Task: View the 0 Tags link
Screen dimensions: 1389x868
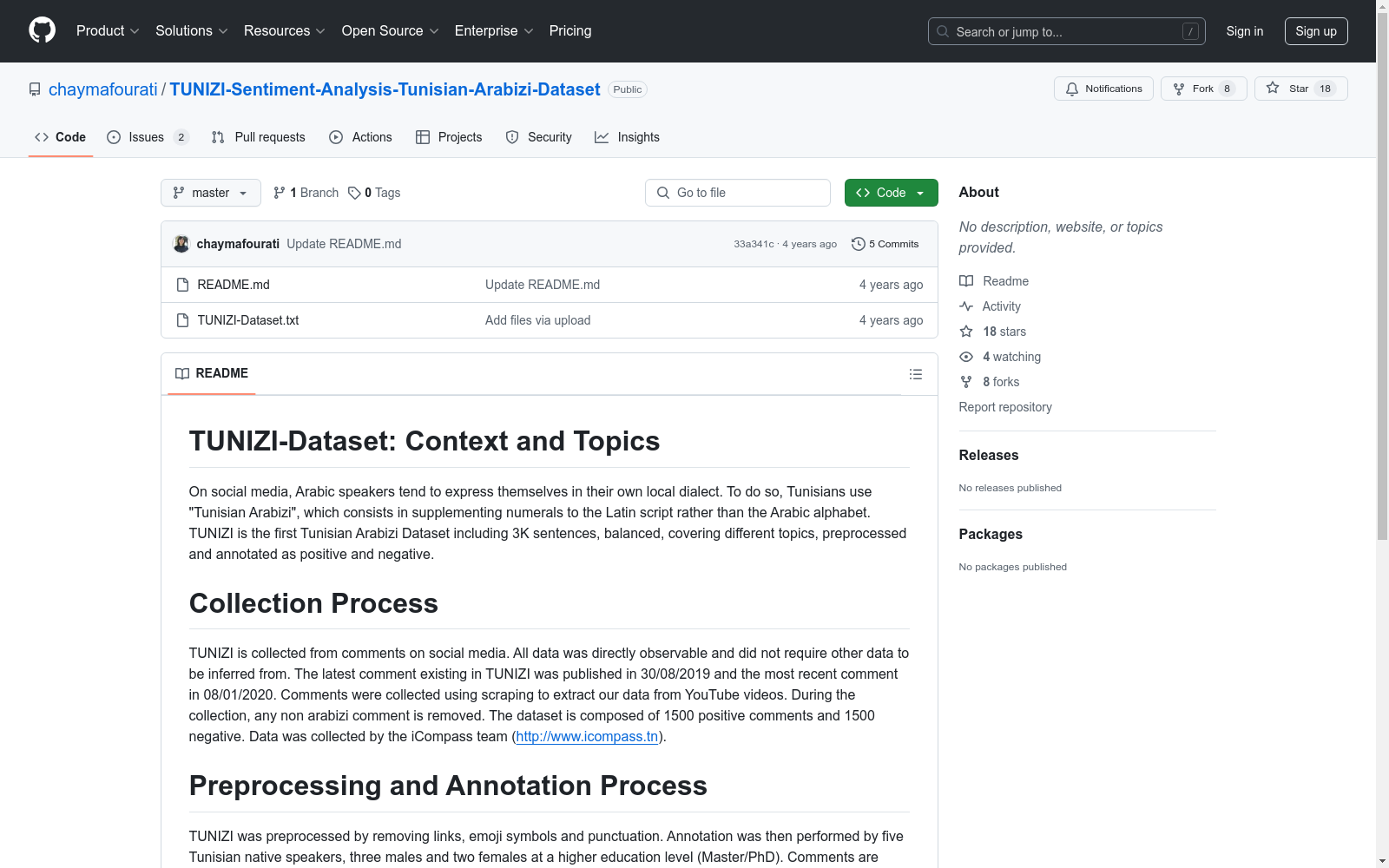Action: pos(374,193)
